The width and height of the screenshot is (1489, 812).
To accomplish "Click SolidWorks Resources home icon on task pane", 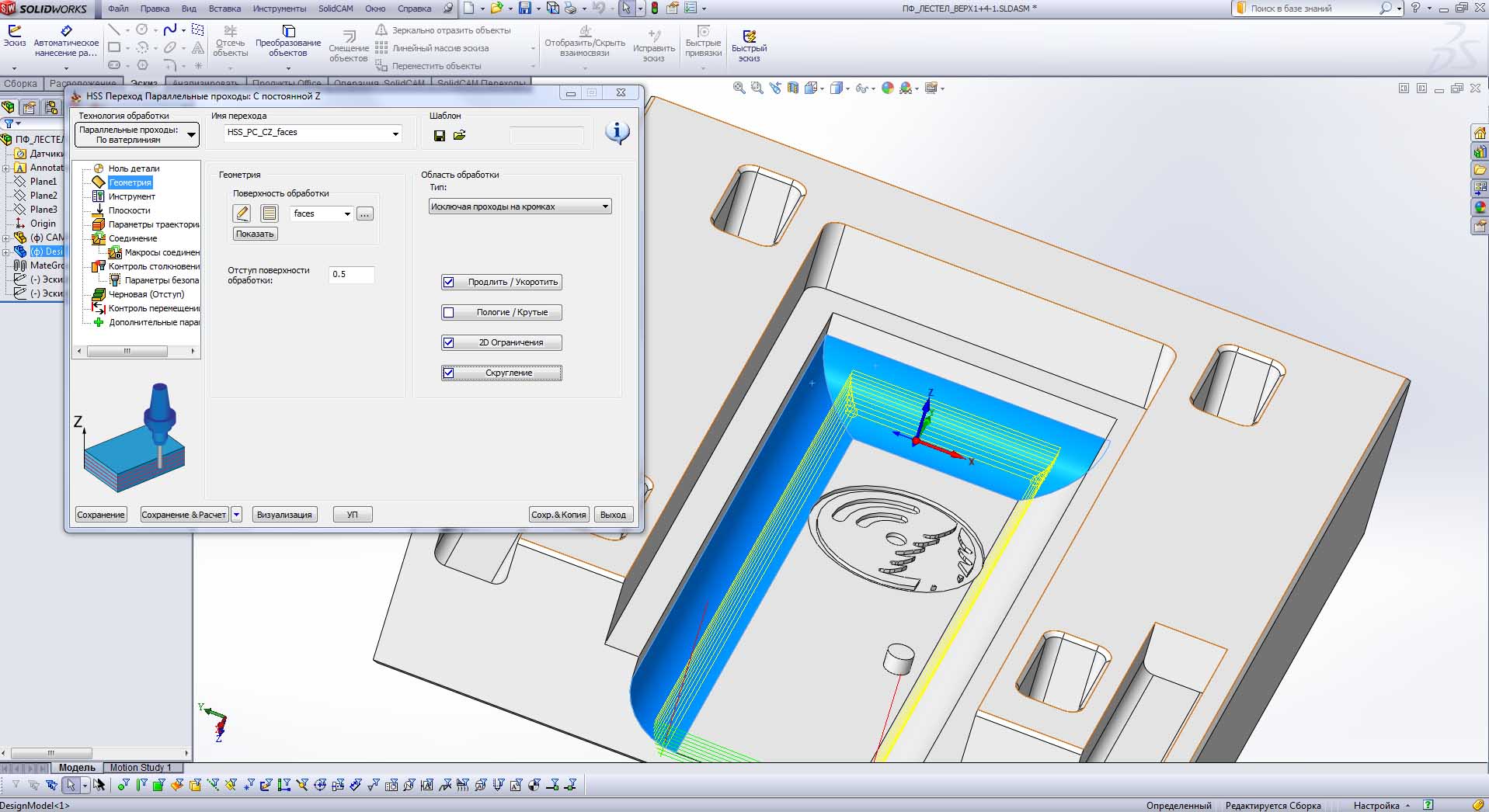I will coord(1480,134).
